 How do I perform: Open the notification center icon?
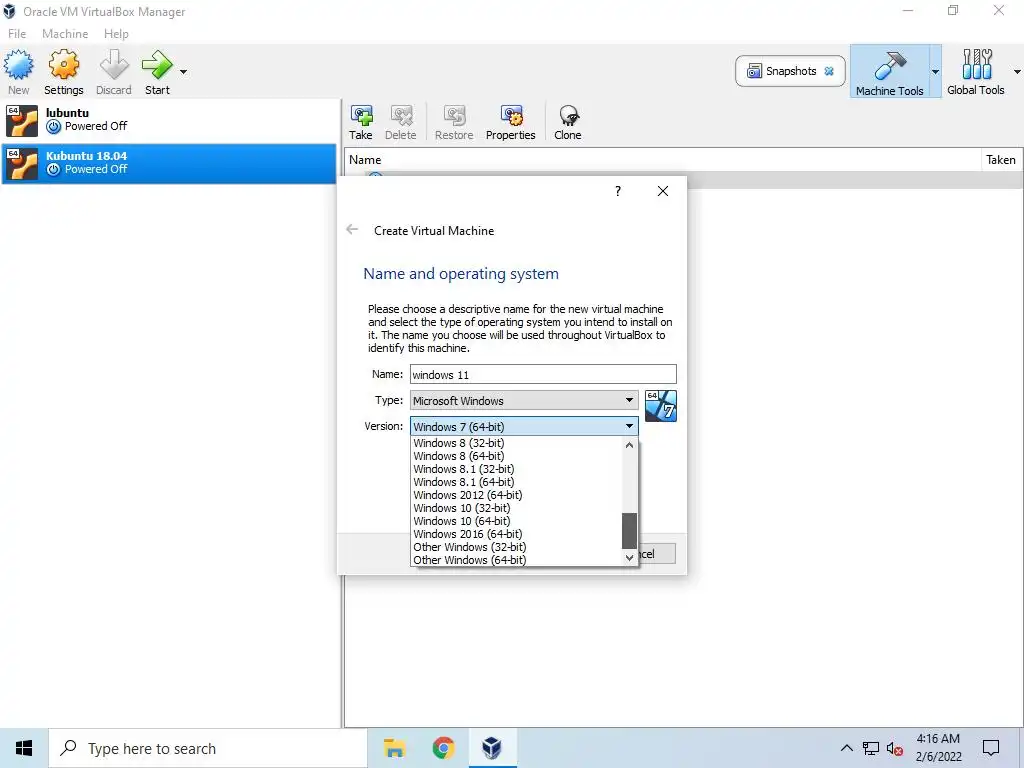(x=991, y=748)
